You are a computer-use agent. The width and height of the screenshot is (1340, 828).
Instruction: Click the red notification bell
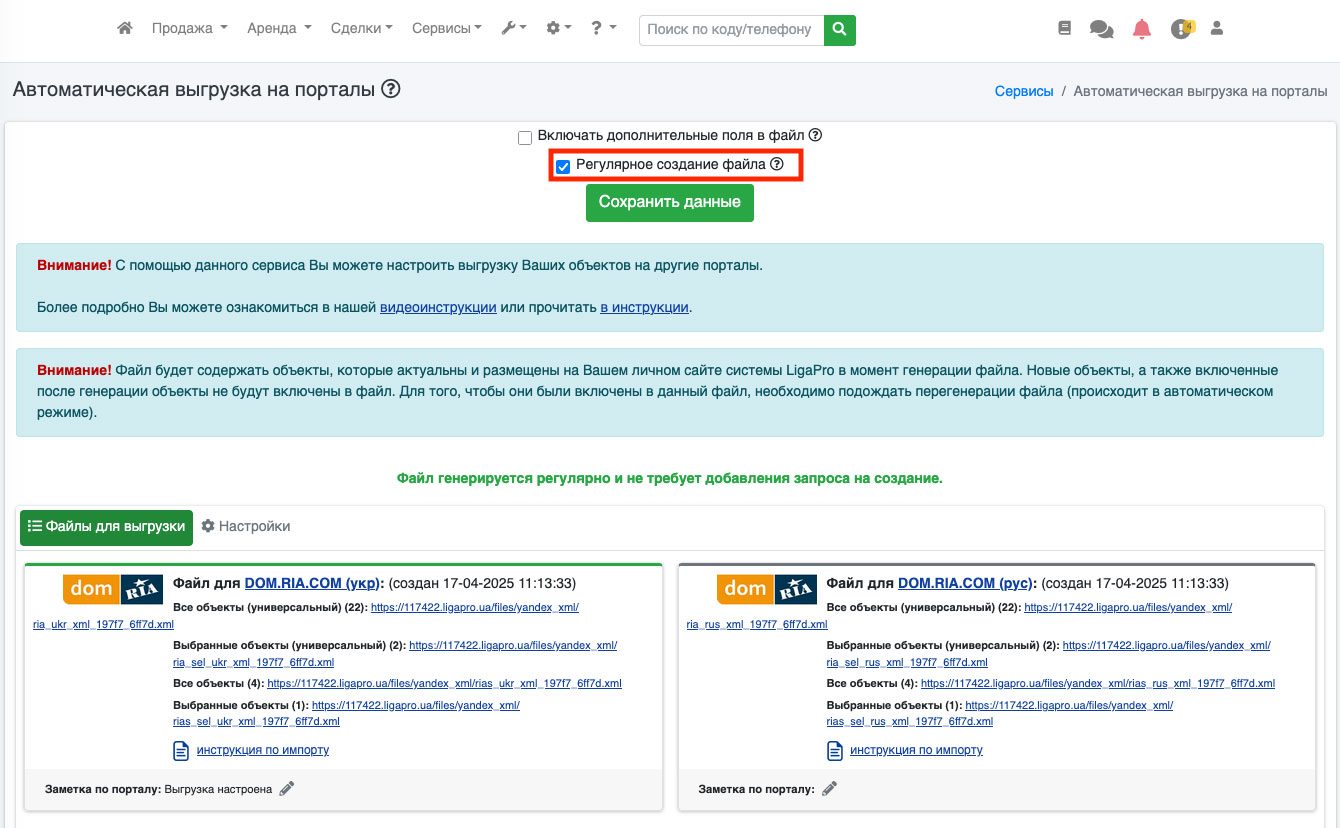tap(1142, 29)
